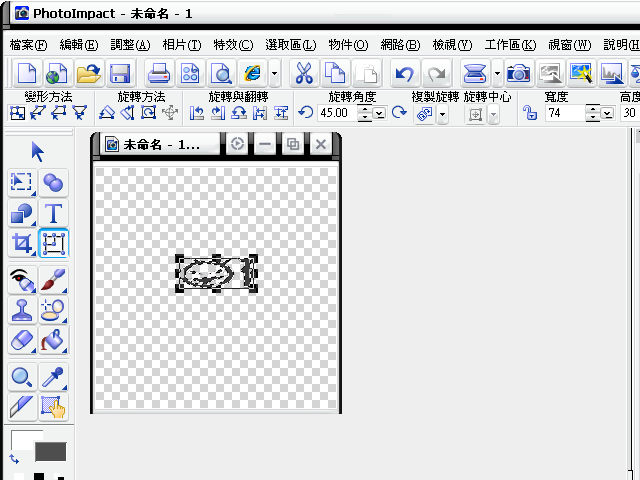Select the Pick (arrow) tool

[37, 152]
